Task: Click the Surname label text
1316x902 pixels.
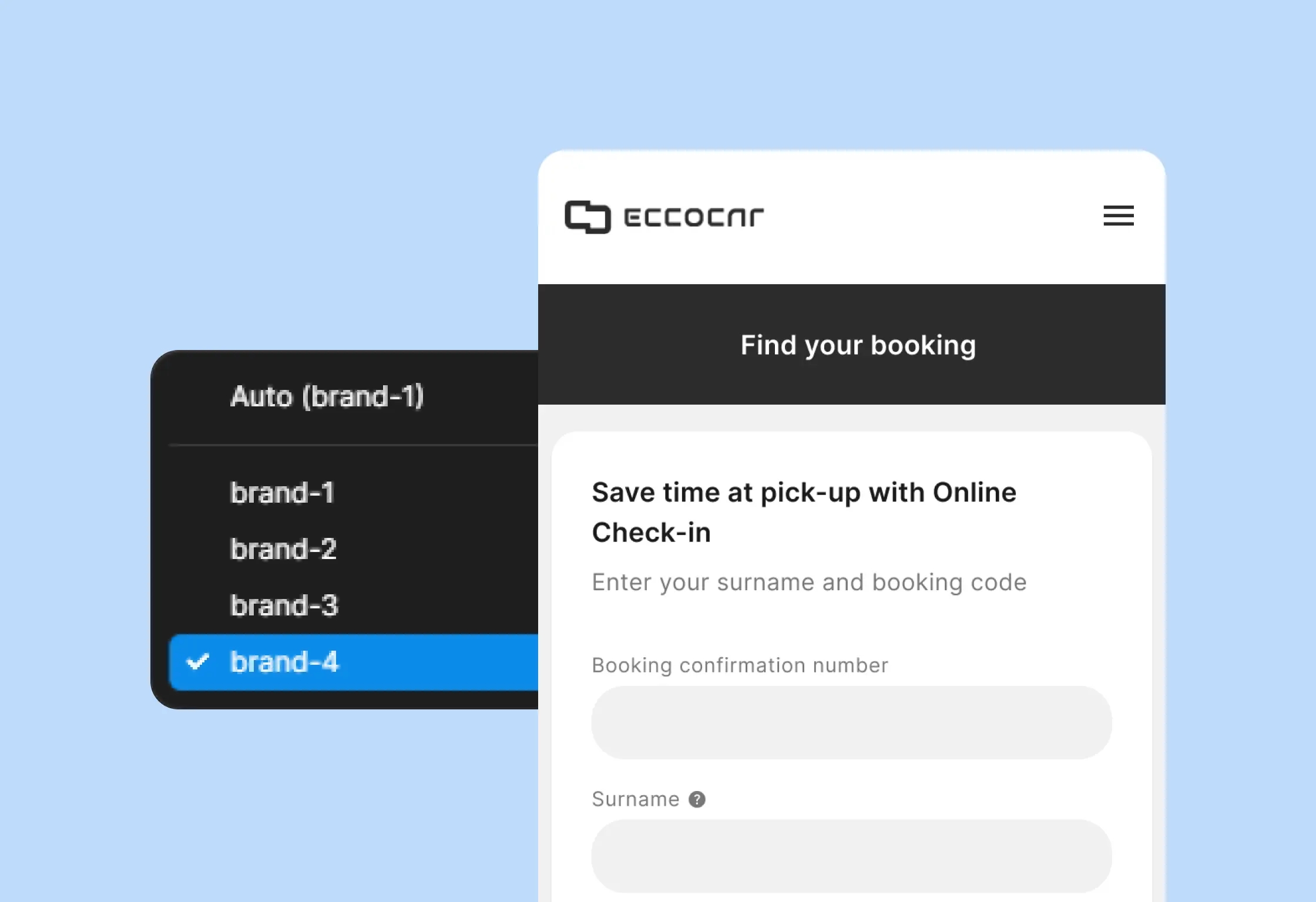Action: (x=635, y=799)
